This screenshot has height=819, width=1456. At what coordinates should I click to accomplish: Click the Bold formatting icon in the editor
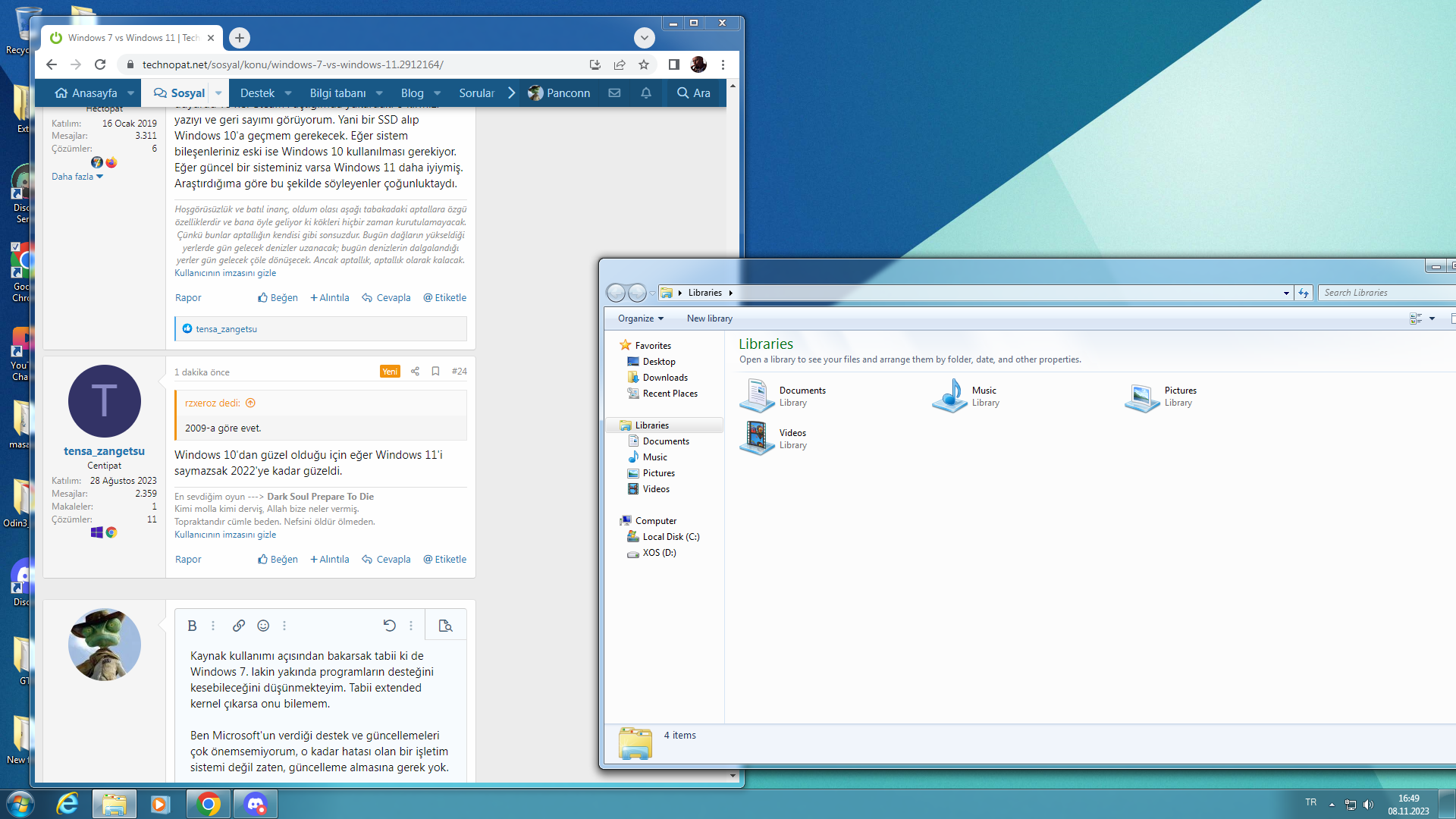192,626
